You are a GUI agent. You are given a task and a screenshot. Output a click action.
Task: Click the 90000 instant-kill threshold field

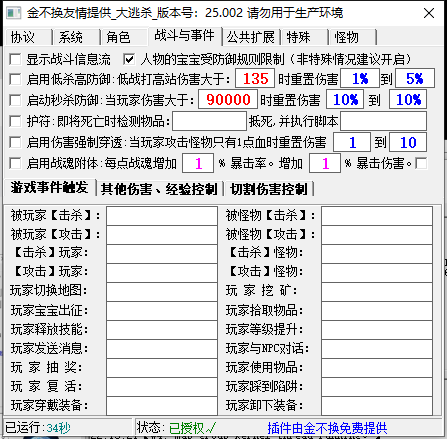coord(228,99)
